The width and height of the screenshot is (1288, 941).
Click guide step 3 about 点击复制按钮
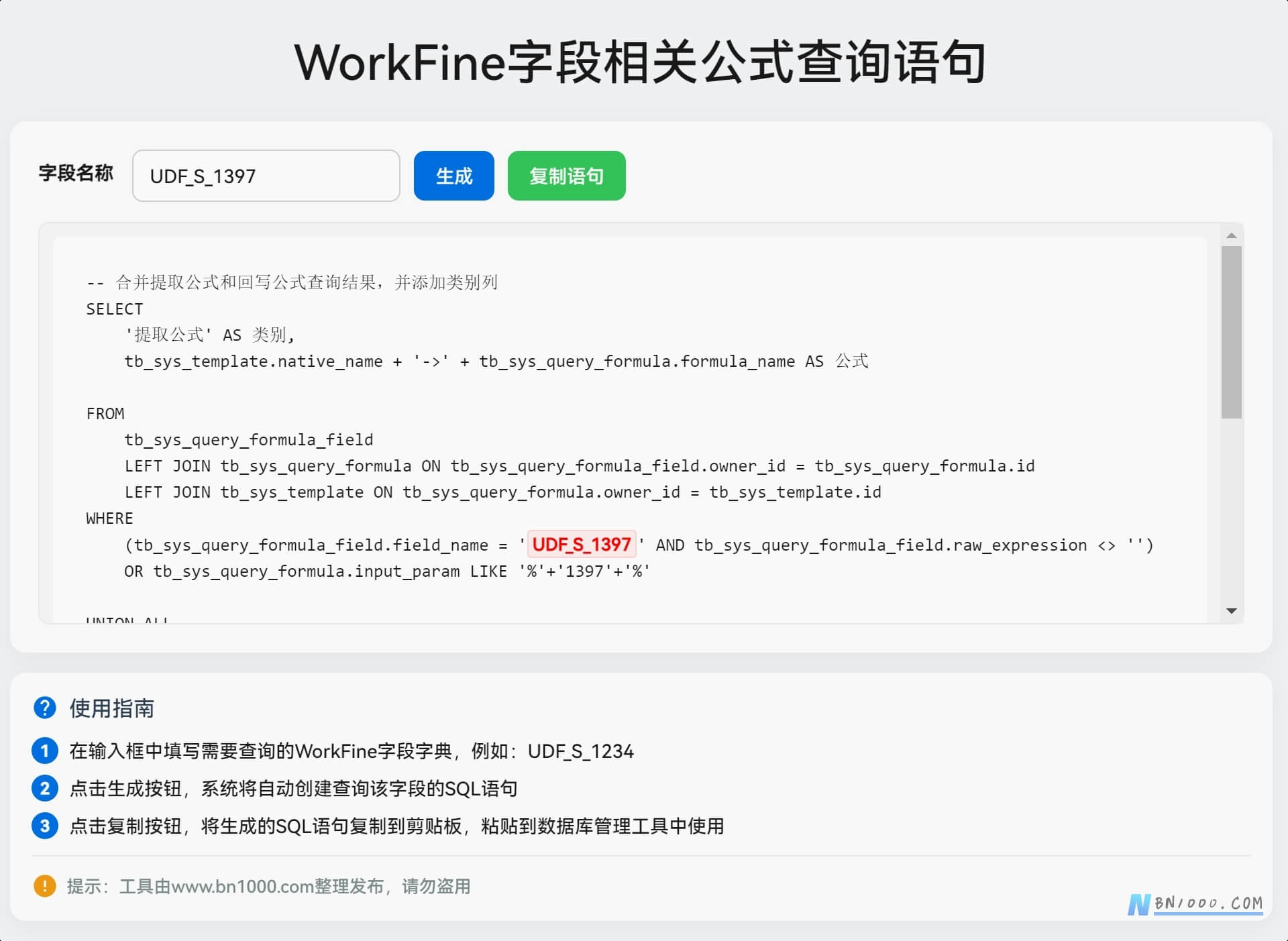coord(396,826)
